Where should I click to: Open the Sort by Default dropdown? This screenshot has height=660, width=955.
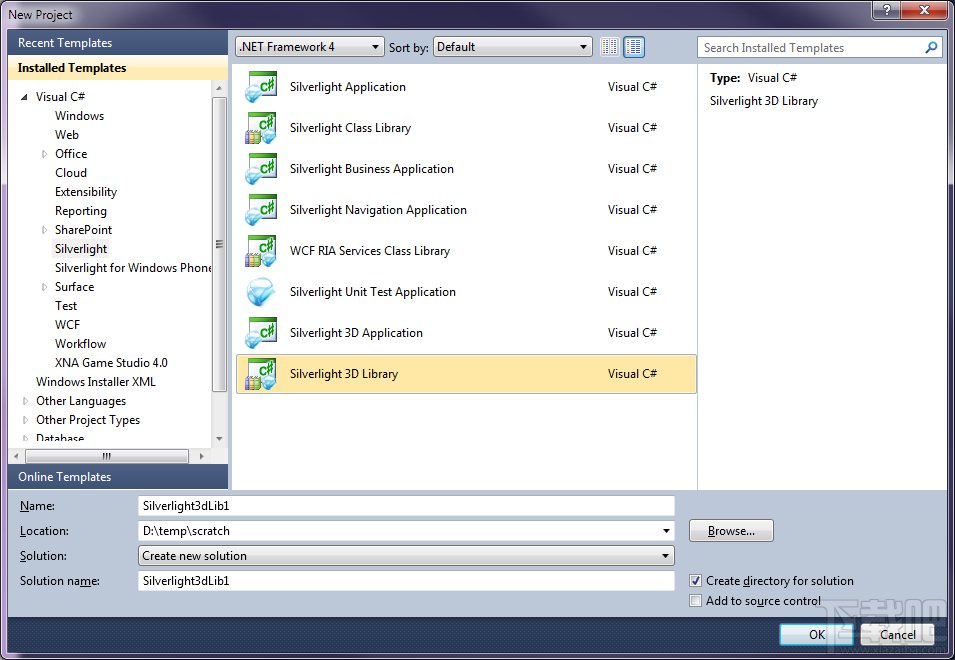tap(585, 46)
